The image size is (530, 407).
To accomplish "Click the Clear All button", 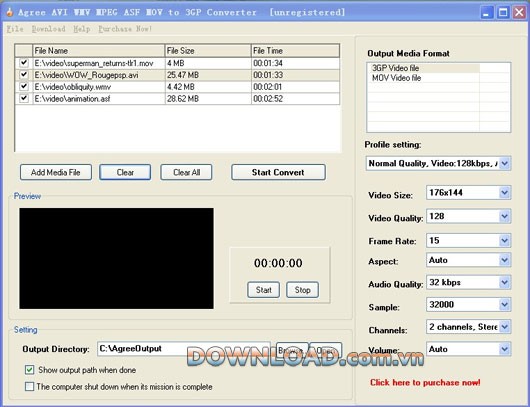I will [x=187, y=172].
